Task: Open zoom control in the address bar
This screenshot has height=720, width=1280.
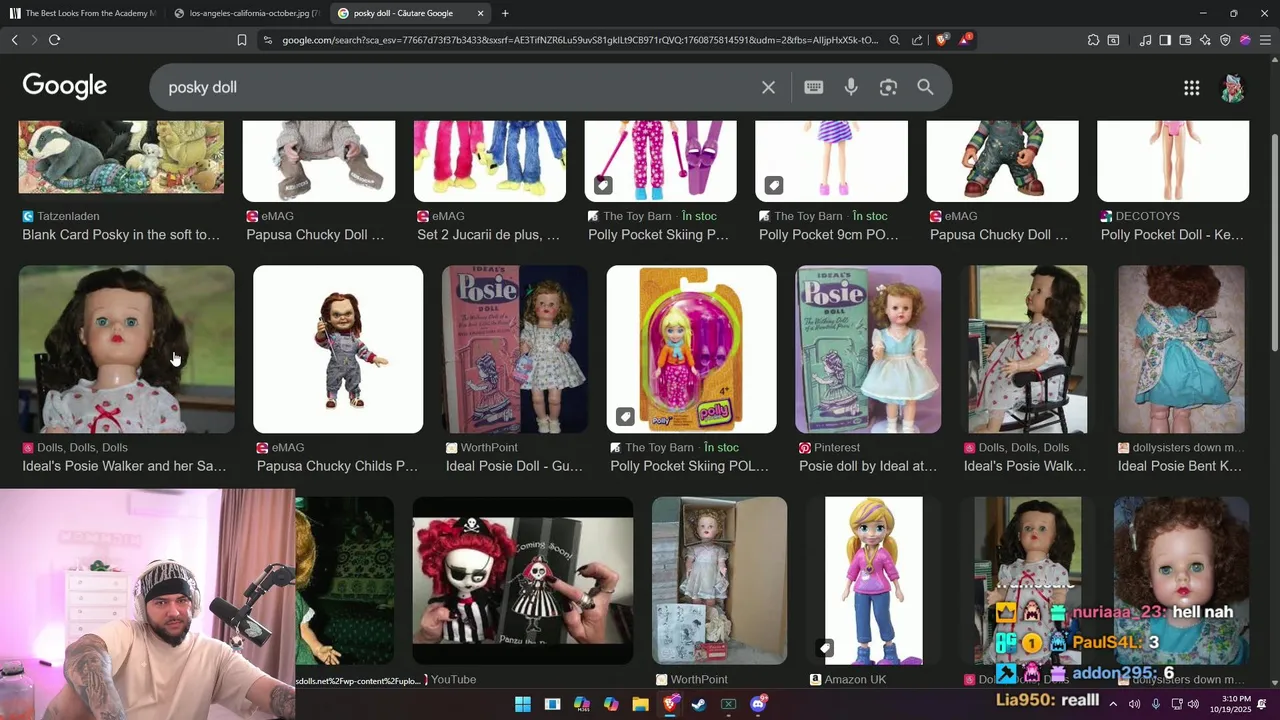Action: [x=894, y=40]
